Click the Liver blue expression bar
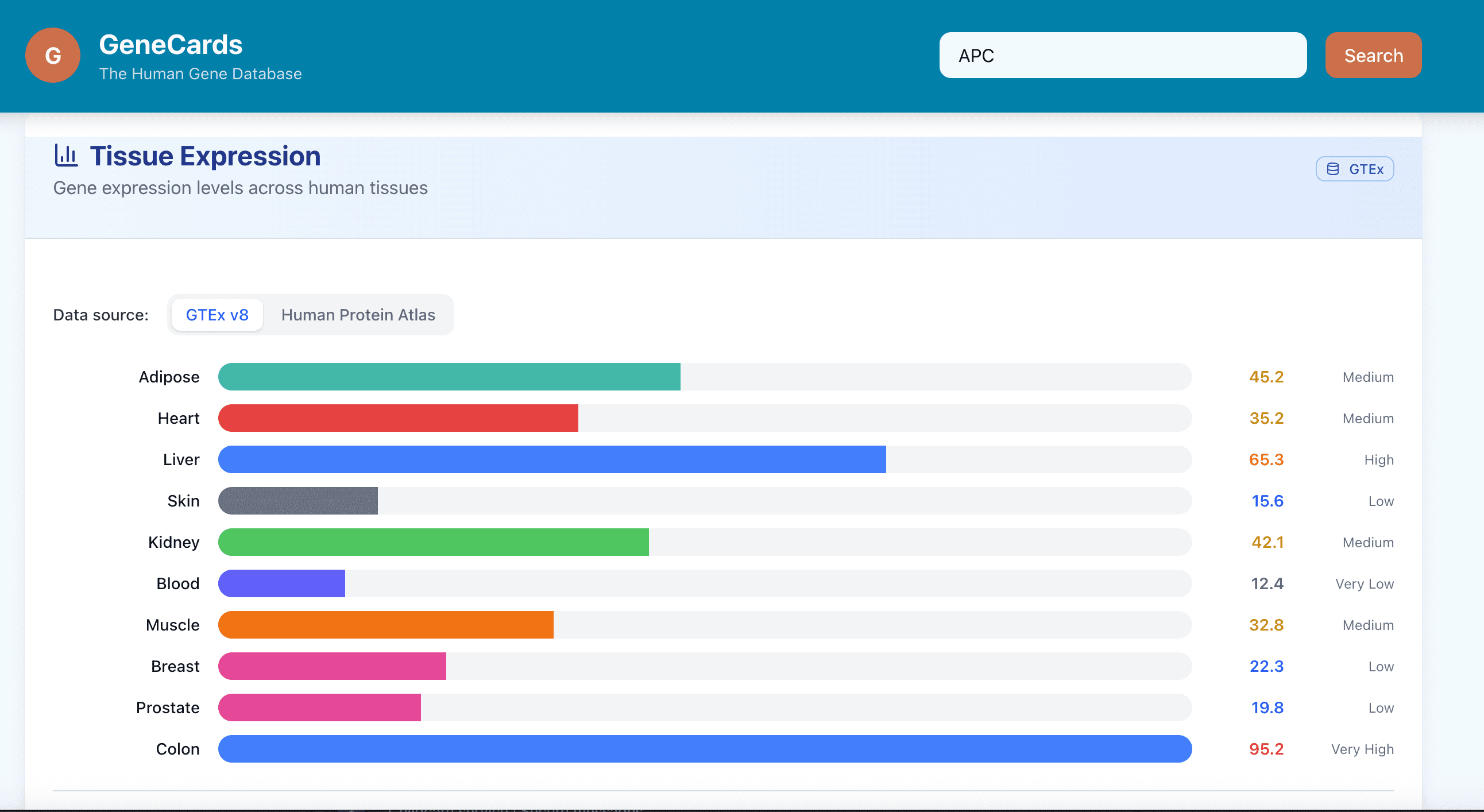 pos(551,459)
